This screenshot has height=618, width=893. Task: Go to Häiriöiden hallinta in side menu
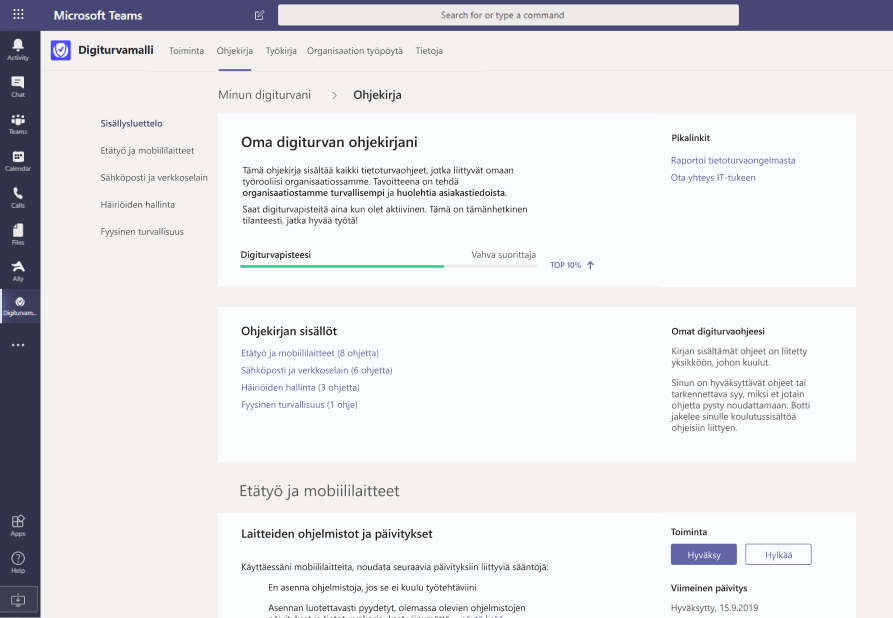click(137, 204)
